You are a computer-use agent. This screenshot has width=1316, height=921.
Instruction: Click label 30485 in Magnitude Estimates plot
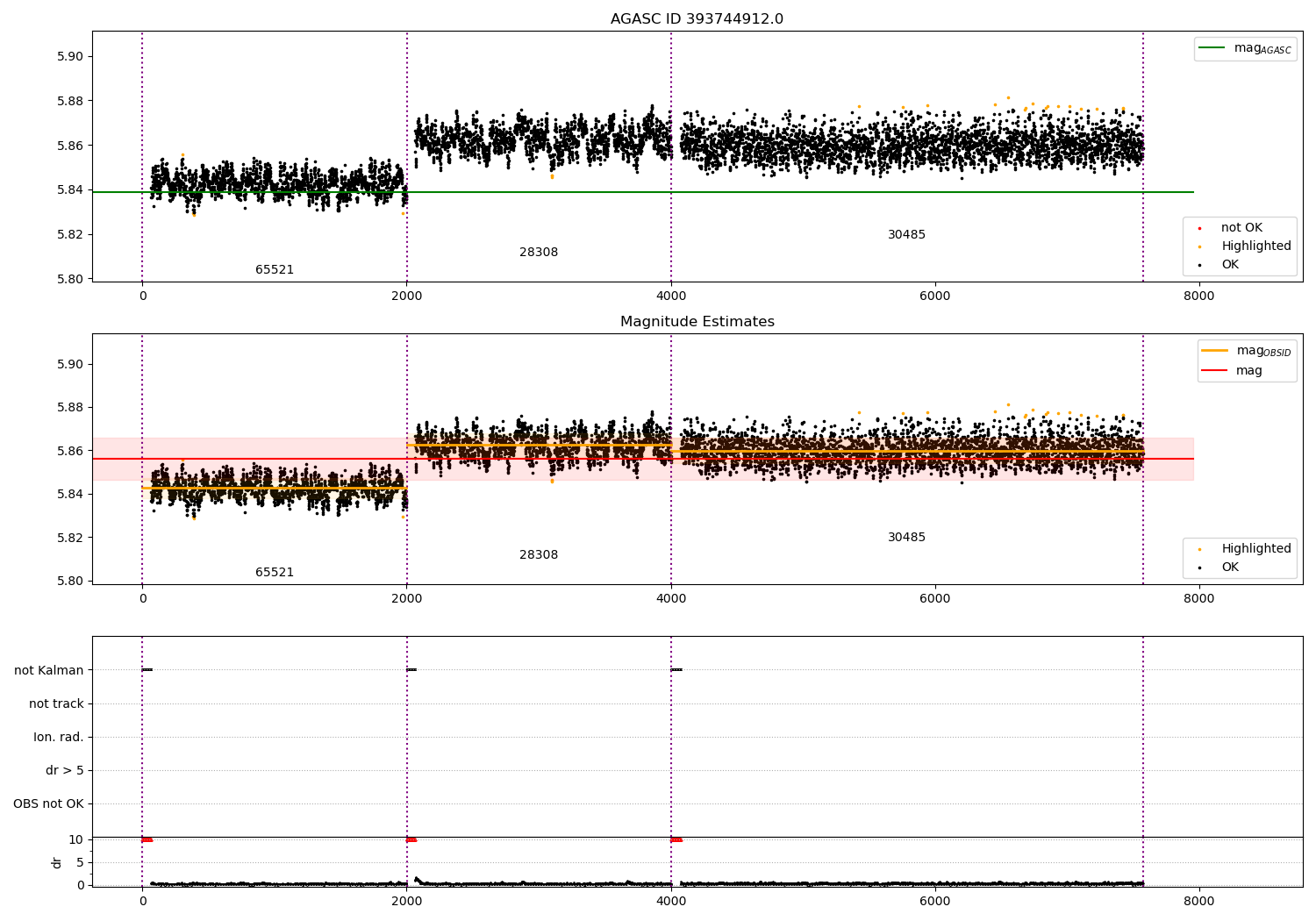point(906,538)
